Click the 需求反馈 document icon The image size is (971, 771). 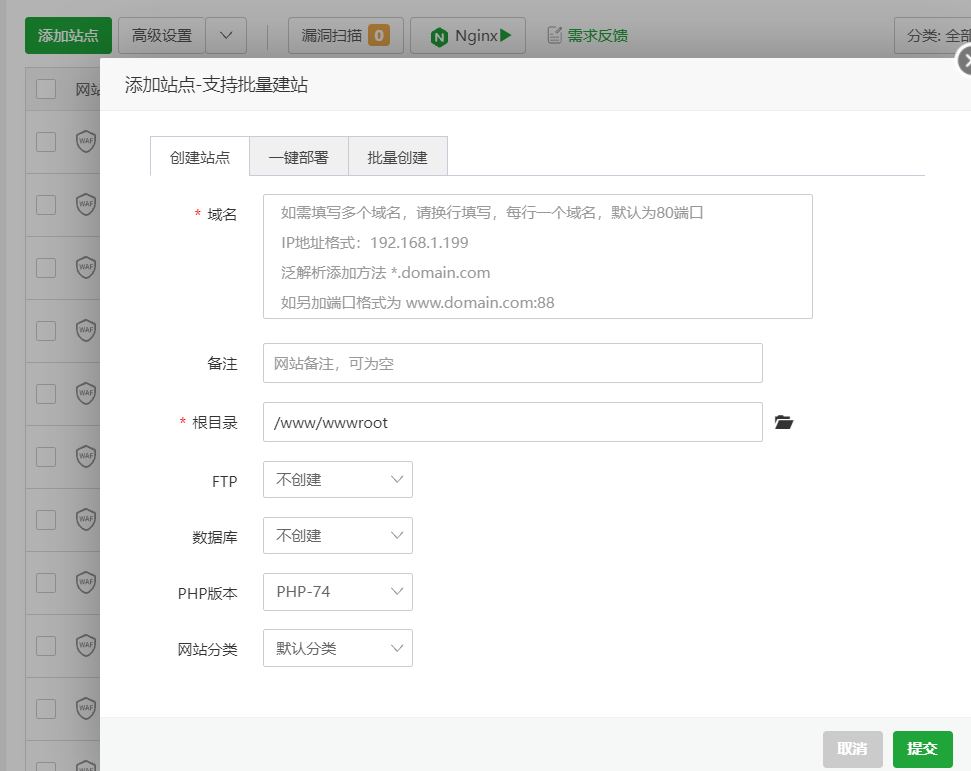554,36
